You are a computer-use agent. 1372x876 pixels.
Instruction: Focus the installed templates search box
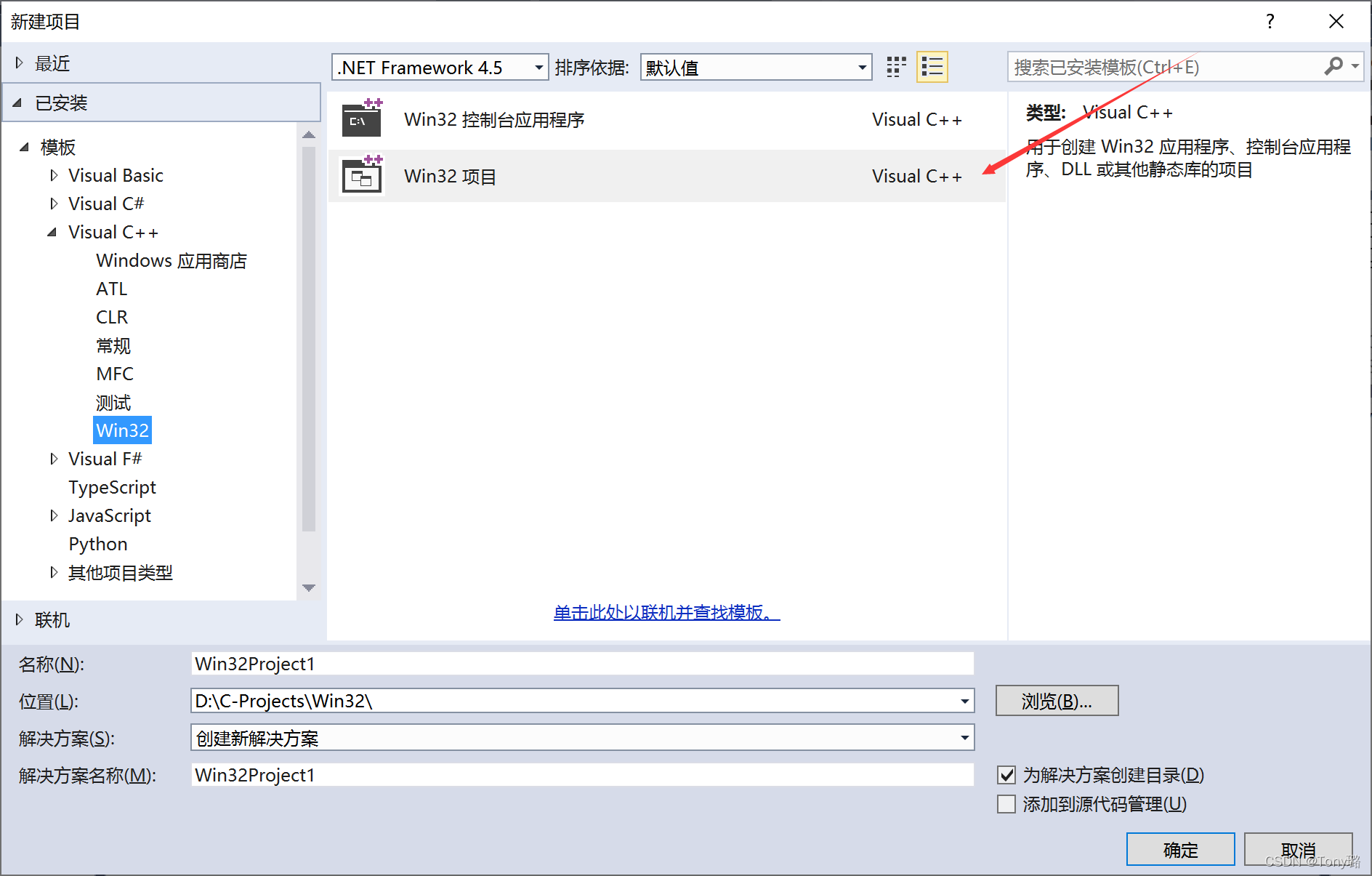(1166, 67)
